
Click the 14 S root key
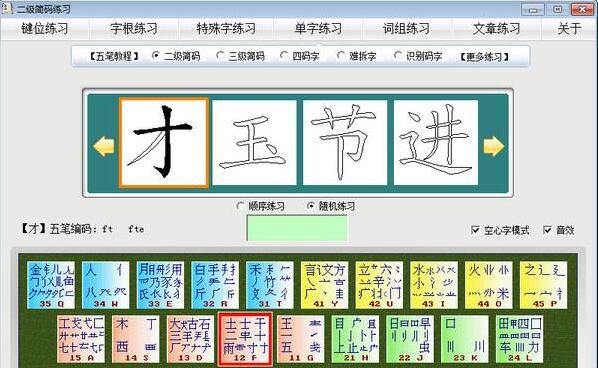(136, 339)
